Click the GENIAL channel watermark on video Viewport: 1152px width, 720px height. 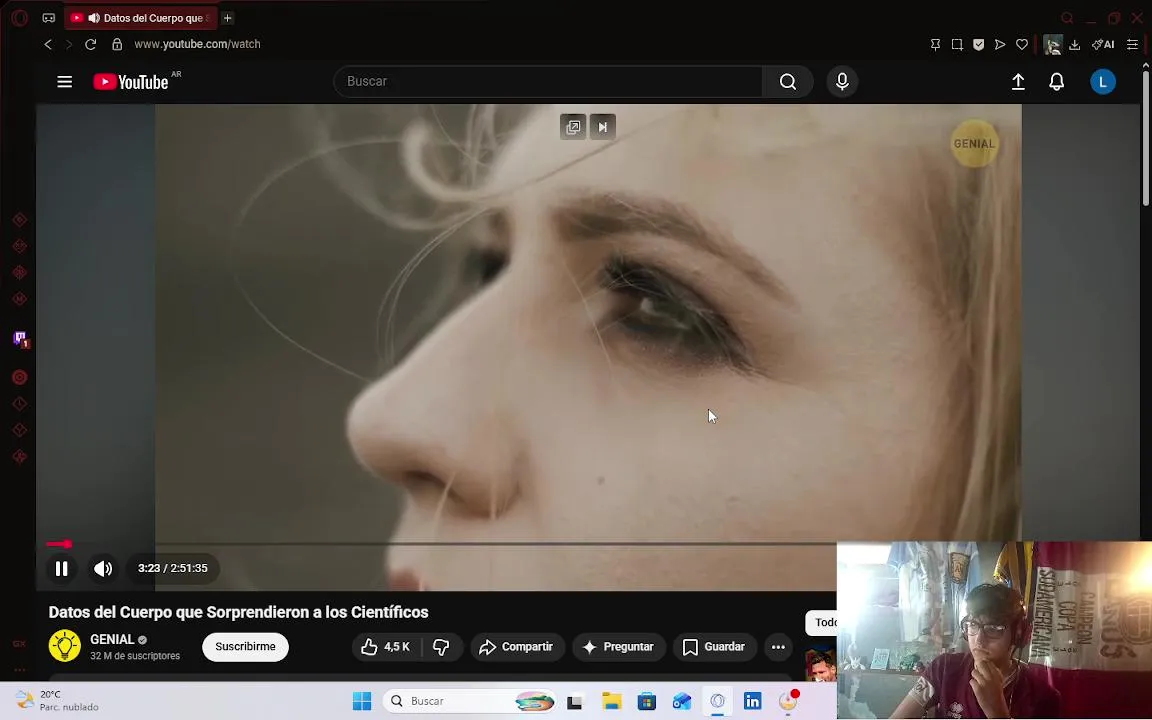point(974,143)
